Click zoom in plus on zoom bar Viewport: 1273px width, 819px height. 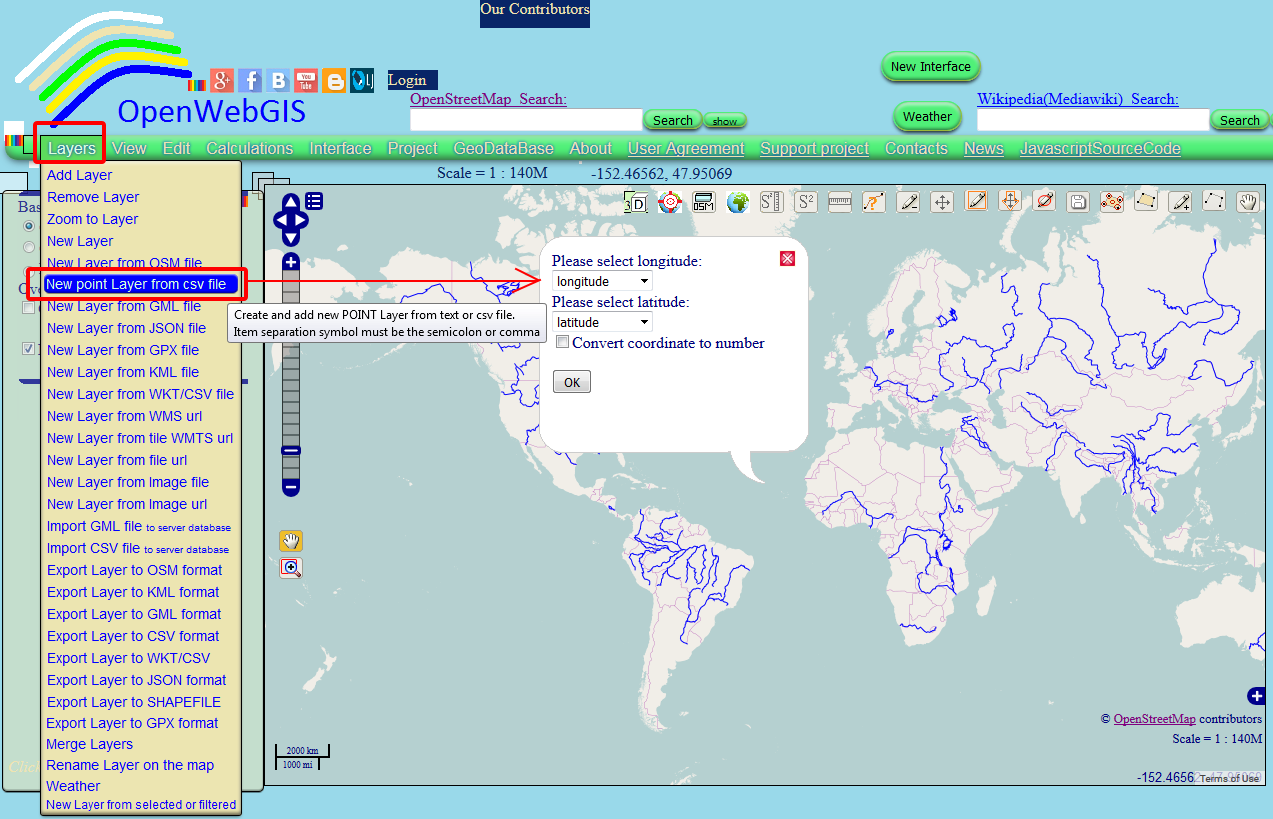click(291, 263)
